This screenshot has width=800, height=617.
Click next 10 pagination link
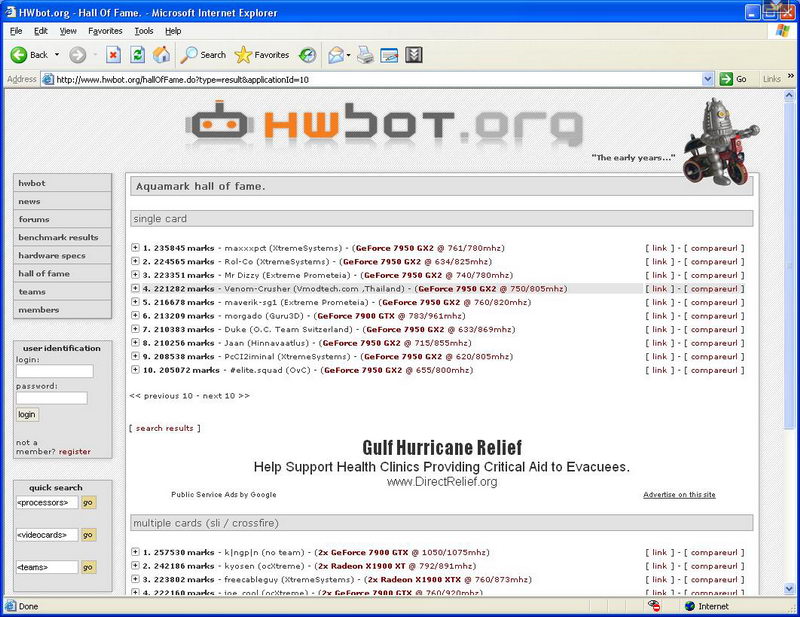226,396
